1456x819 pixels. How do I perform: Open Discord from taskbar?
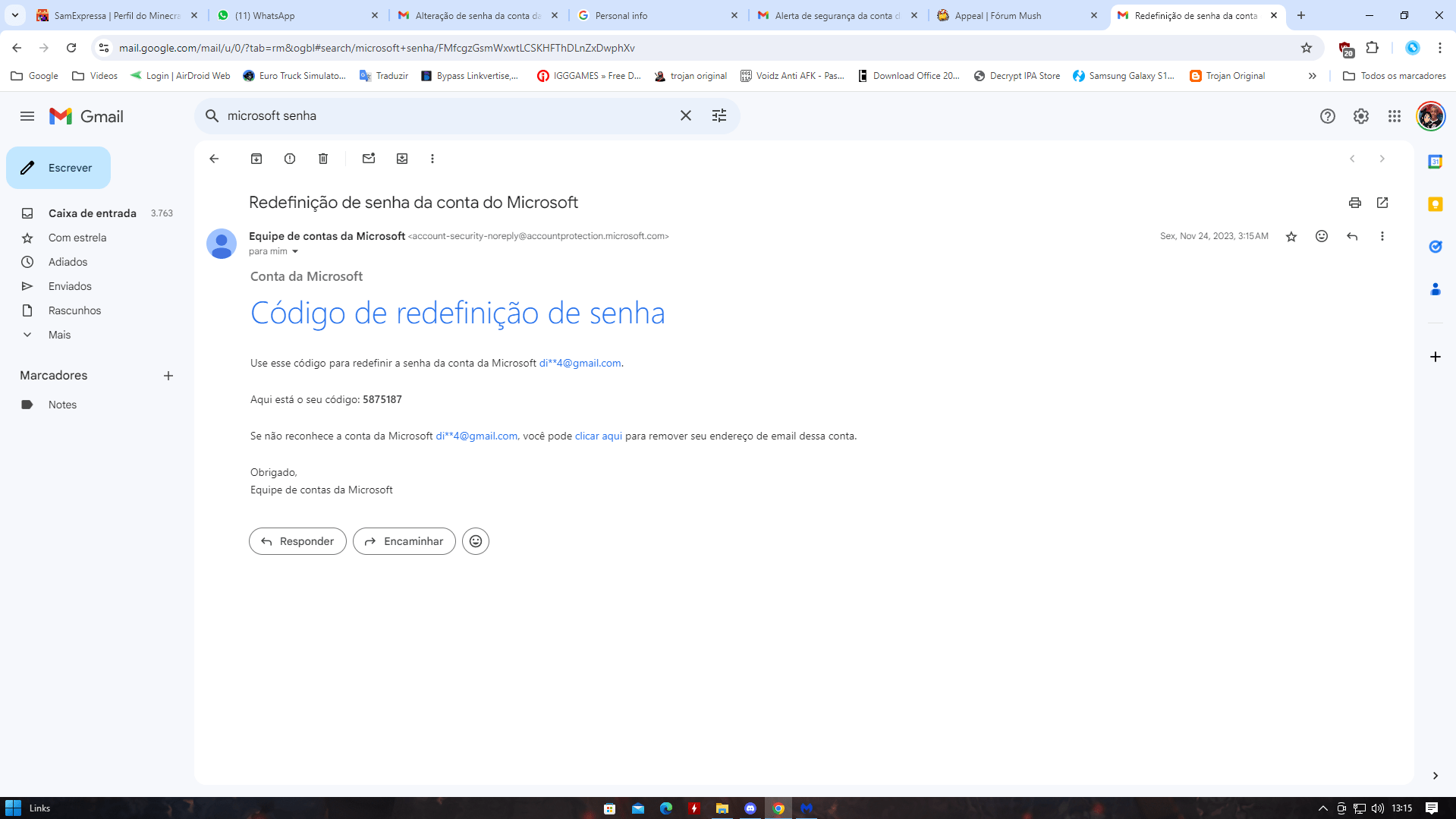[x=750, y=808]
